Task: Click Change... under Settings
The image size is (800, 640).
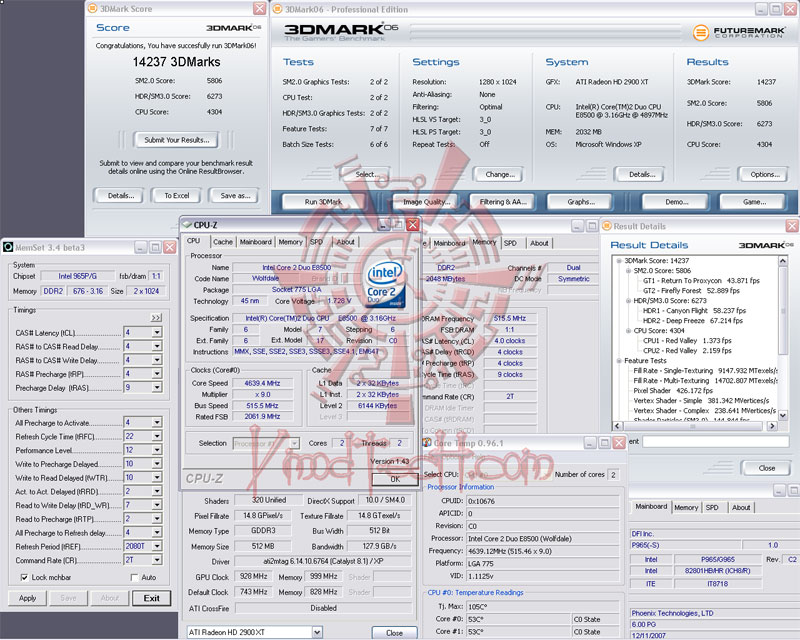Action: (x=500, y=175)
